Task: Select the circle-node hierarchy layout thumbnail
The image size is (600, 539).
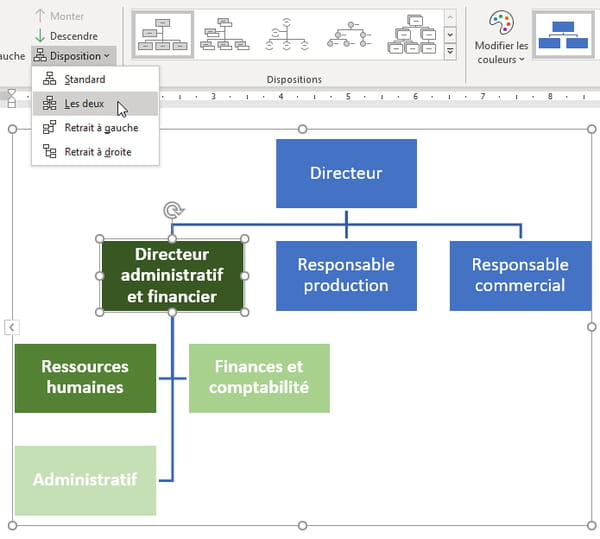Action: [349, 35]
